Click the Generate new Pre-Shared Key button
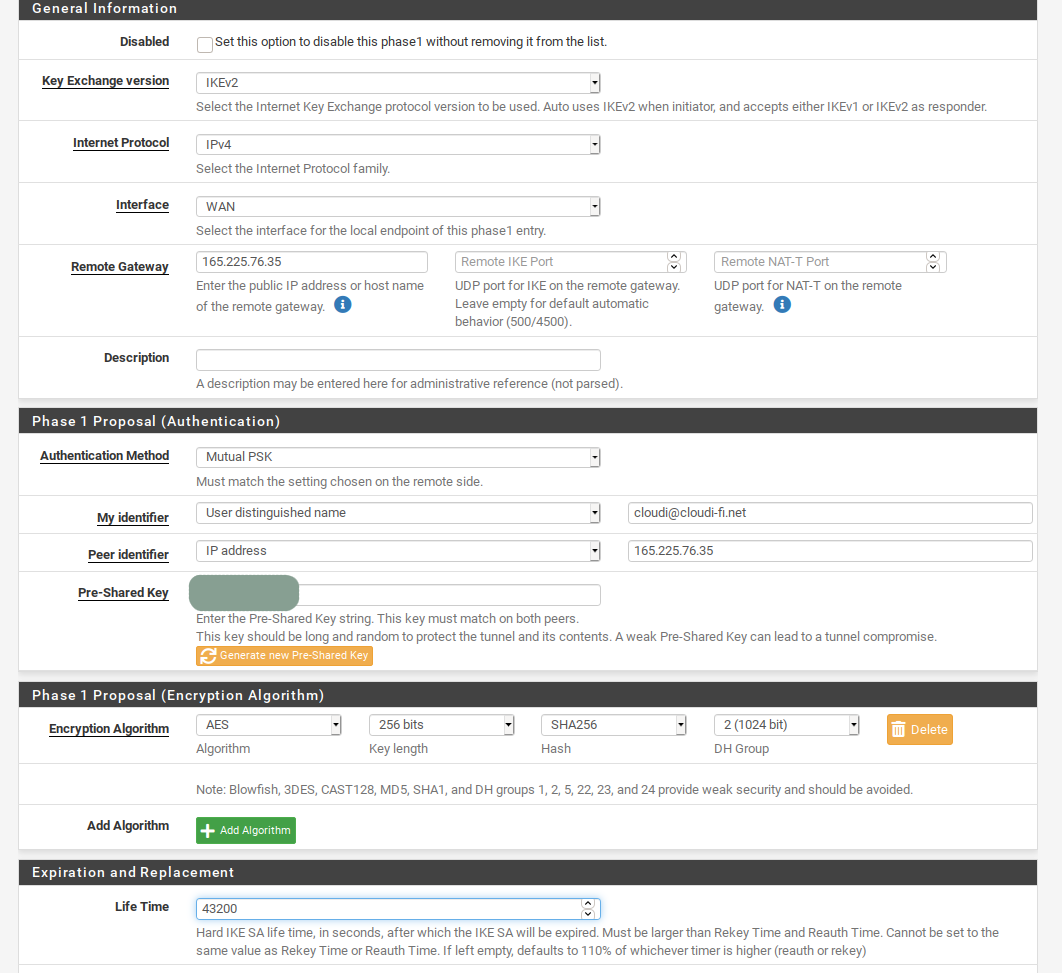 (284, 655)
